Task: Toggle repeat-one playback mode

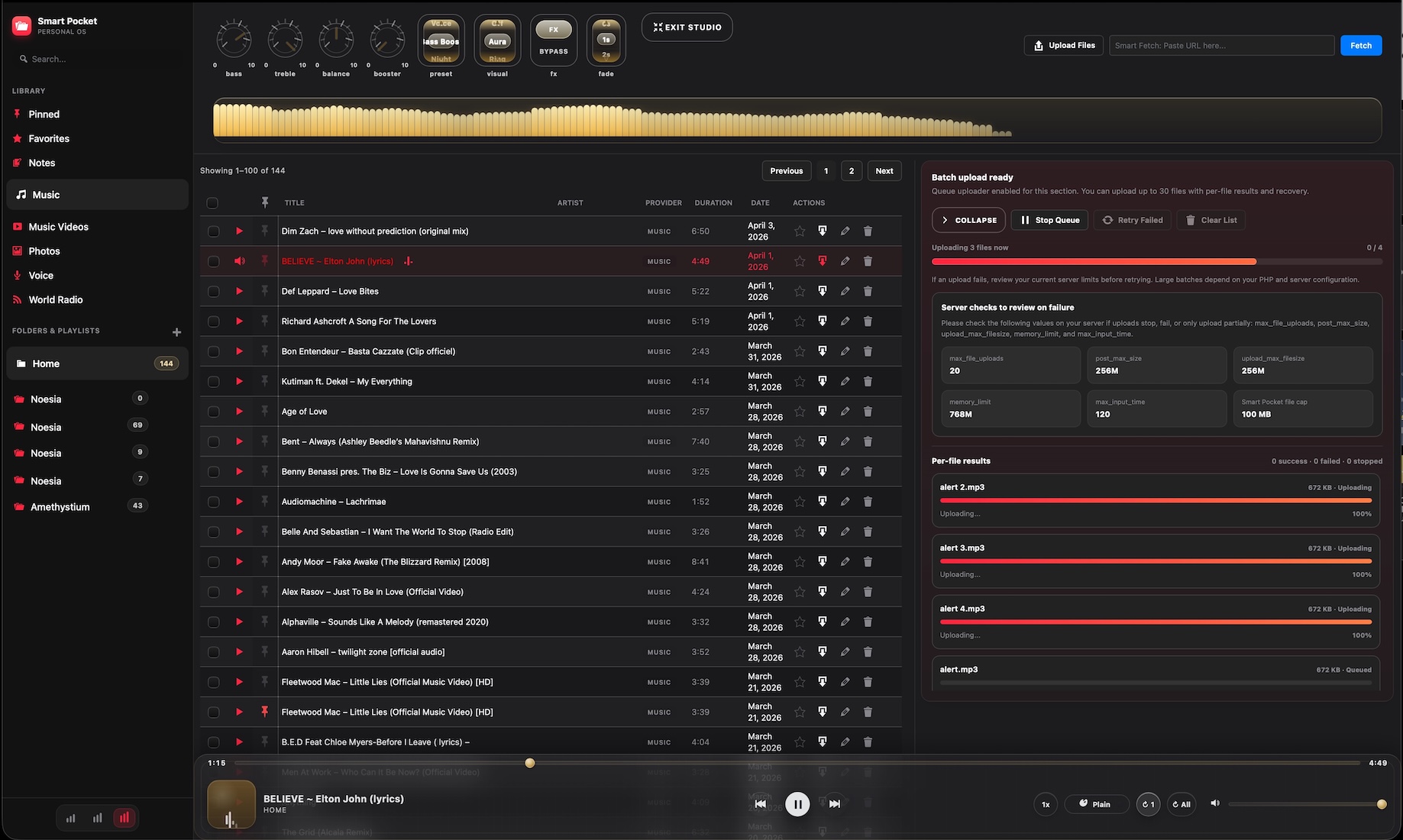Action: (x=1148, y=804)
